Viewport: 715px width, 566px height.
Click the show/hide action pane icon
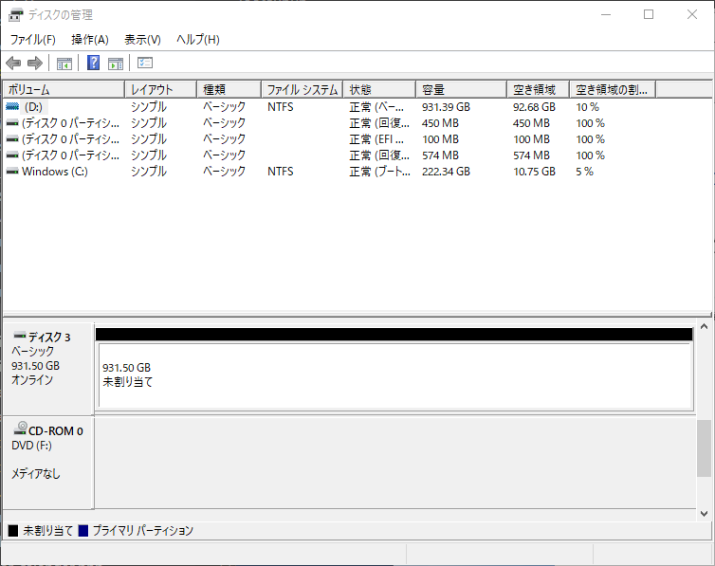(x=115, y=63)
